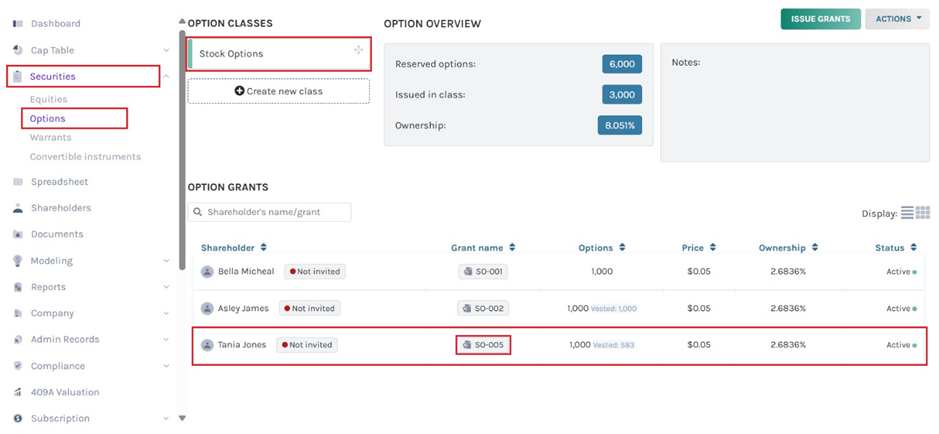
Task: Switch to list display view icon
Action: [907, 213]
